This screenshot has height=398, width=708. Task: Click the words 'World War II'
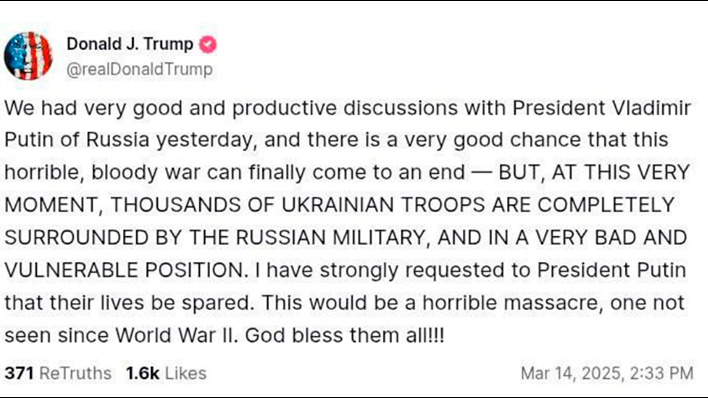click(176, 335)
